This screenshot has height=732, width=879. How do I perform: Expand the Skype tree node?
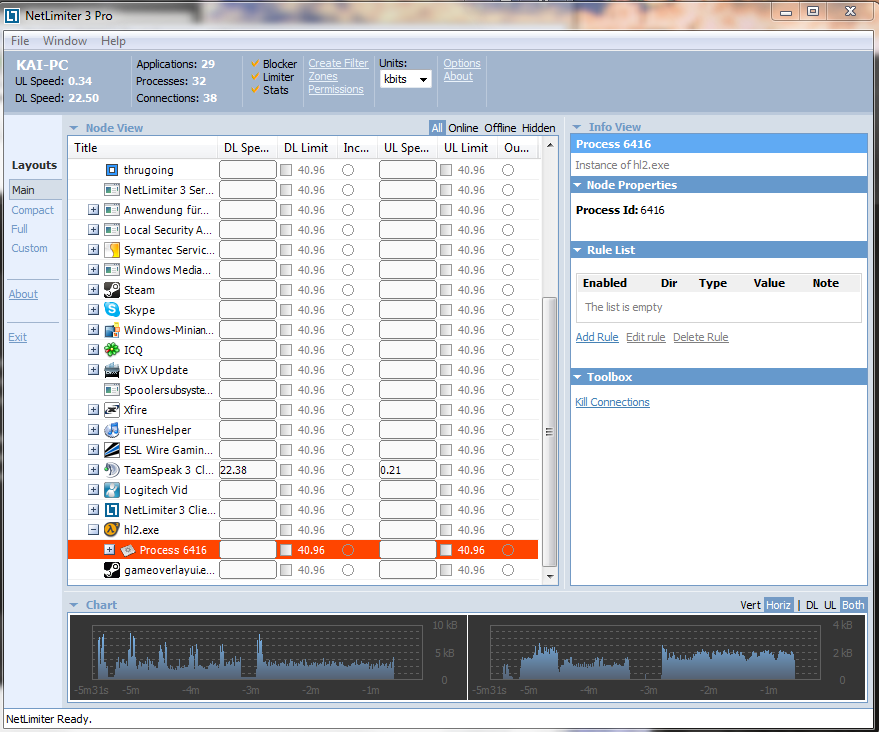pos(94,310)
